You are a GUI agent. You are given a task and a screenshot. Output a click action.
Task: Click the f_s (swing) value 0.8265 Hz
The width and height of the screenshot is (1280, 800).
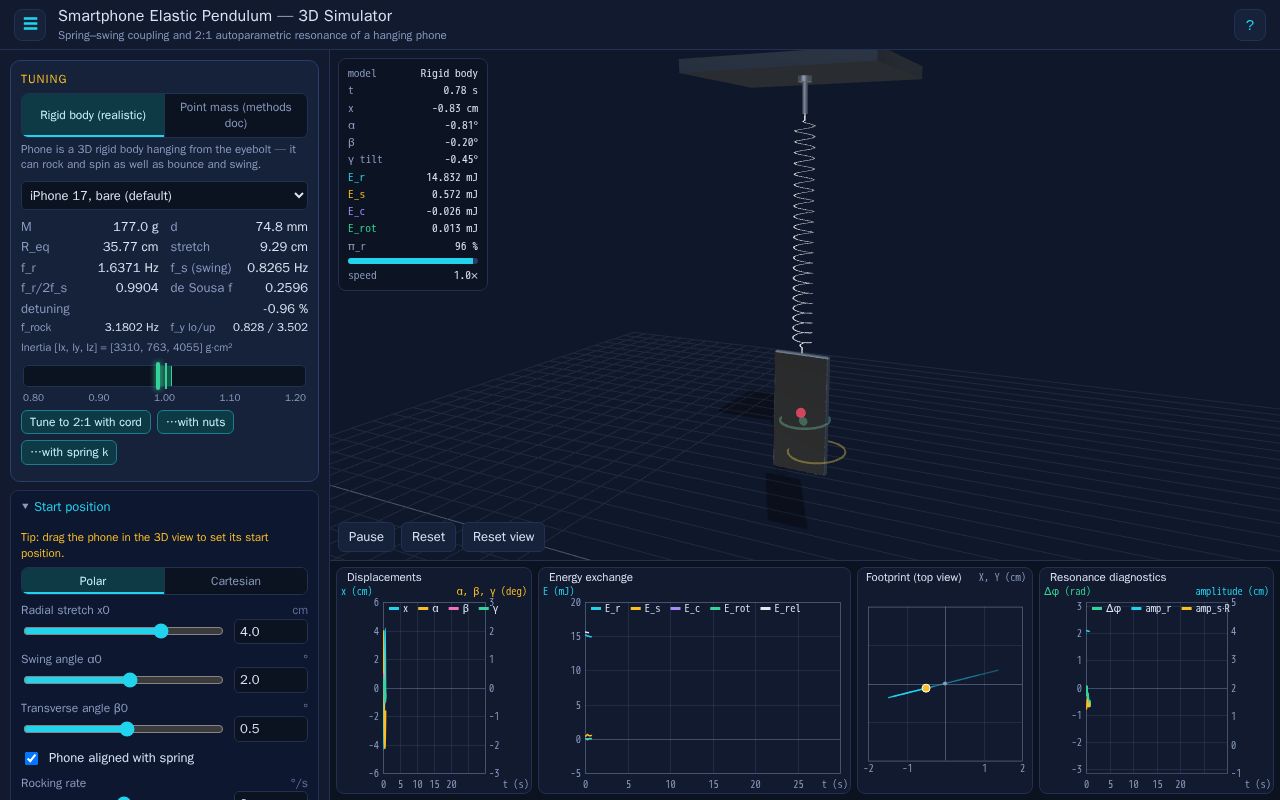click(x=277, y=268)
